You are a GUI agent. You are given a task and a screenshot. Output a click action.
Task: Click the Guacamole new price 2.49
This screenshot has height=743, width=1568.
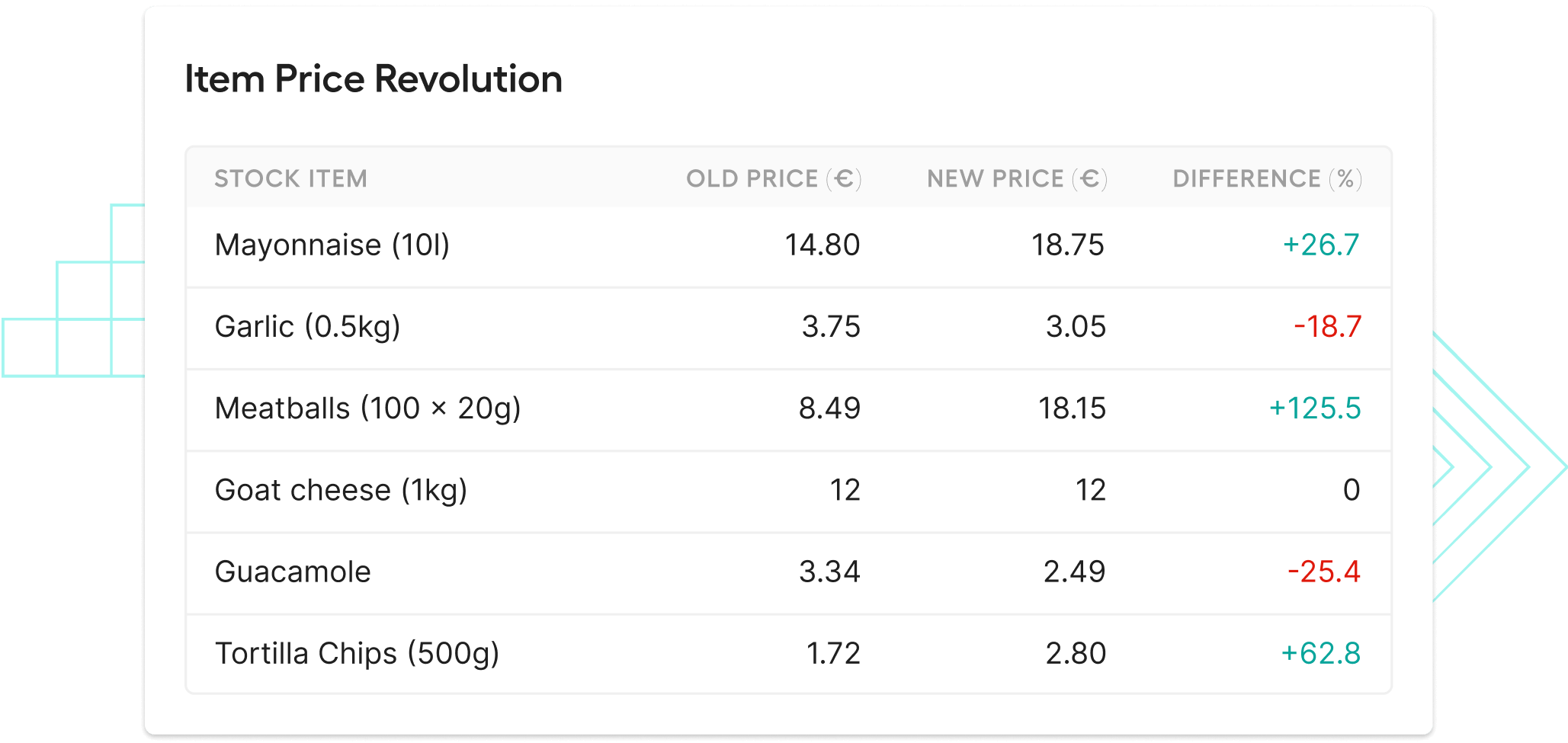[x=1073, y=572]
